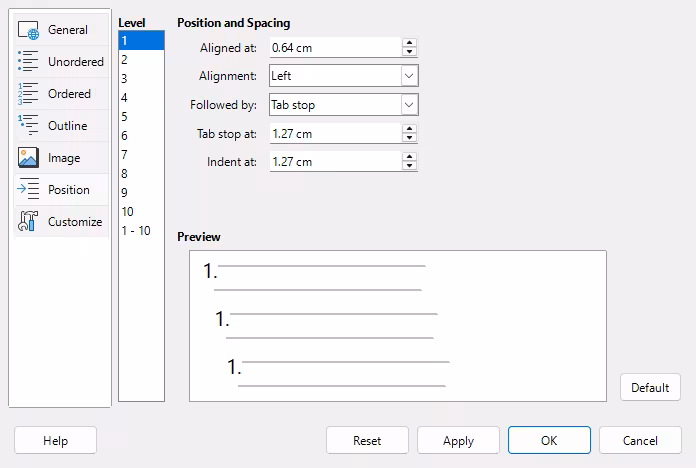Viewport: 696px width, 468px height.
Task: Open the Image tab icon
Action: (x=28, y=158)
